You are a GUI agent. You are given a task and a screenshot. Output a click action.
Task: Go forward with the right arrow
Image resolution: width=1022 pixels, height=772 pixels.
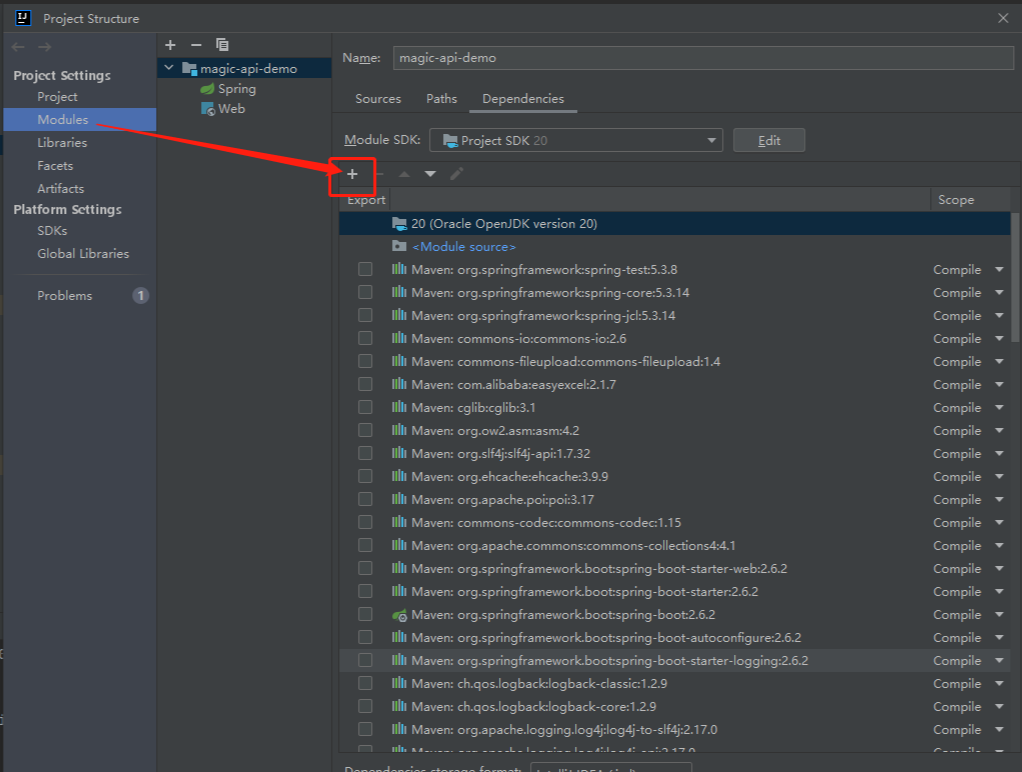pos(44,47)
